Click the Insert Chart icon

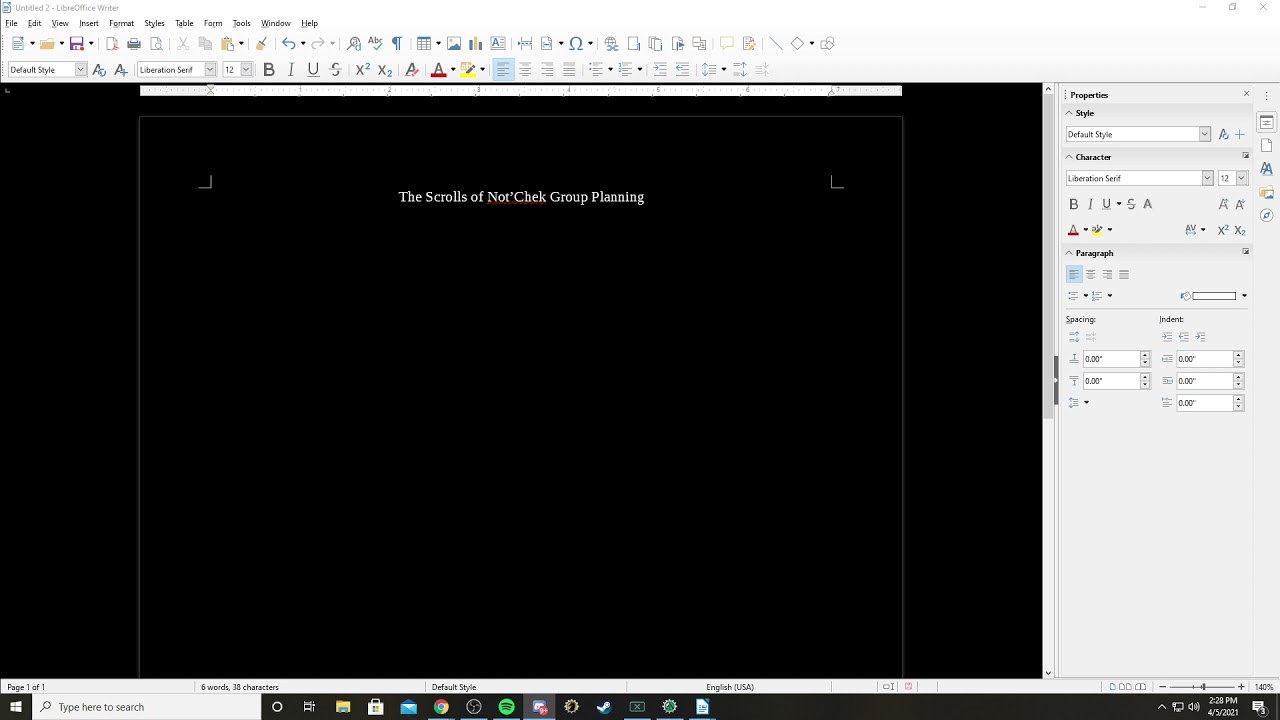476,43
